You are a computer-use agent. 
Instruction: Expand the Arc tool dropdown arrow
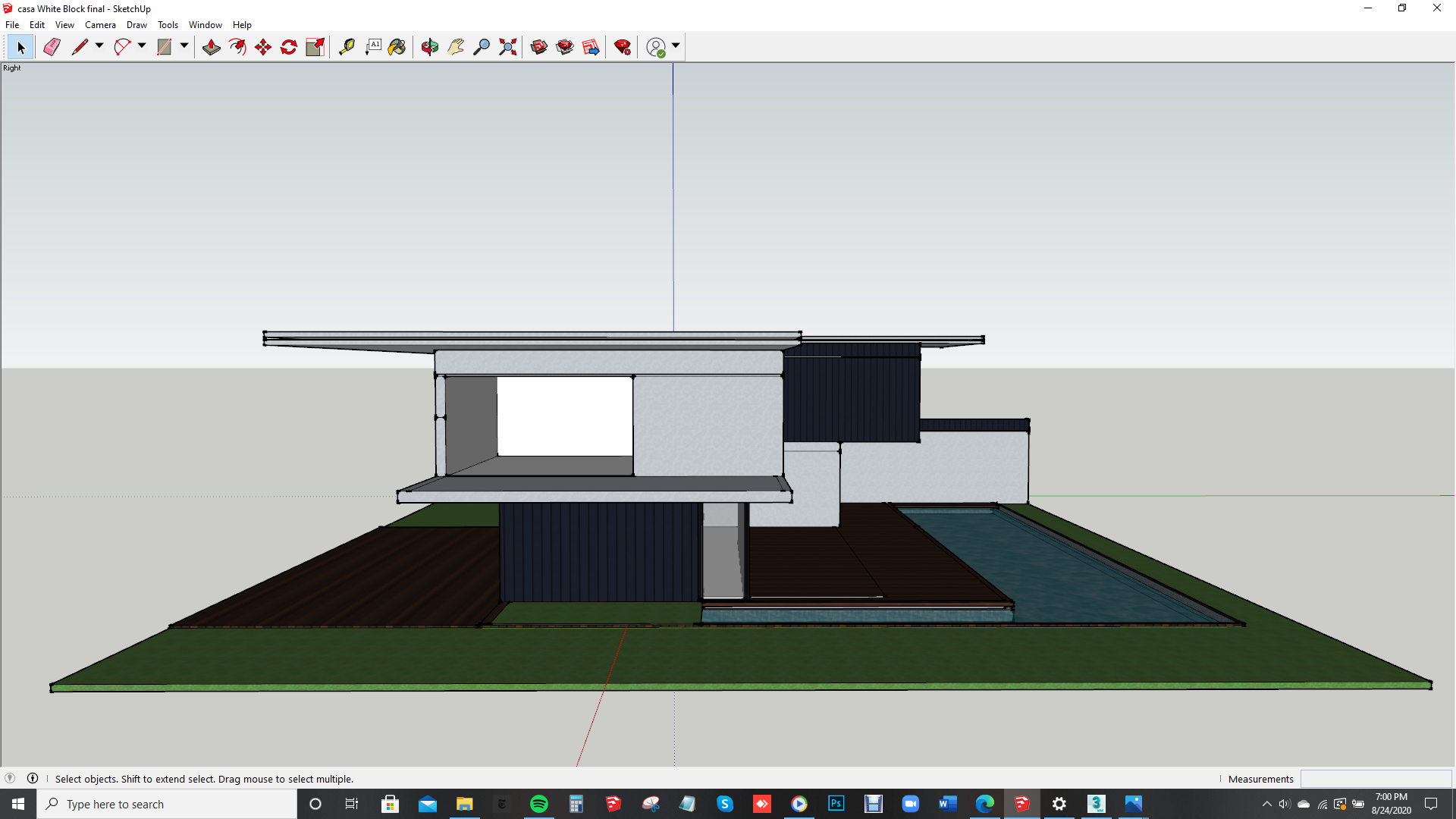coord(142,46)
